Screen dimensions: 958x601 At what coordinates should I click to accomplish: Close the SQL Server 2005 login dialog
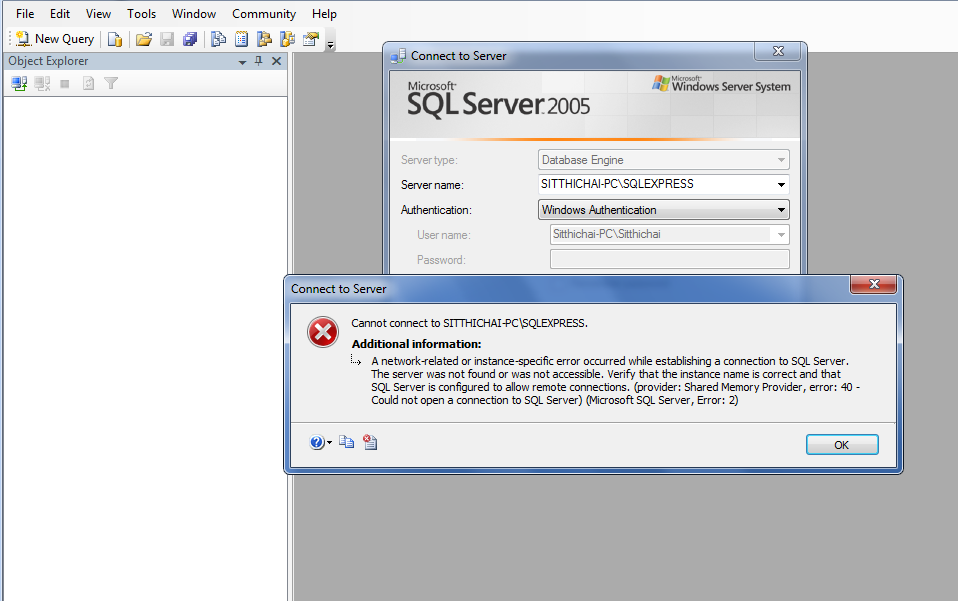coord(778,51)
